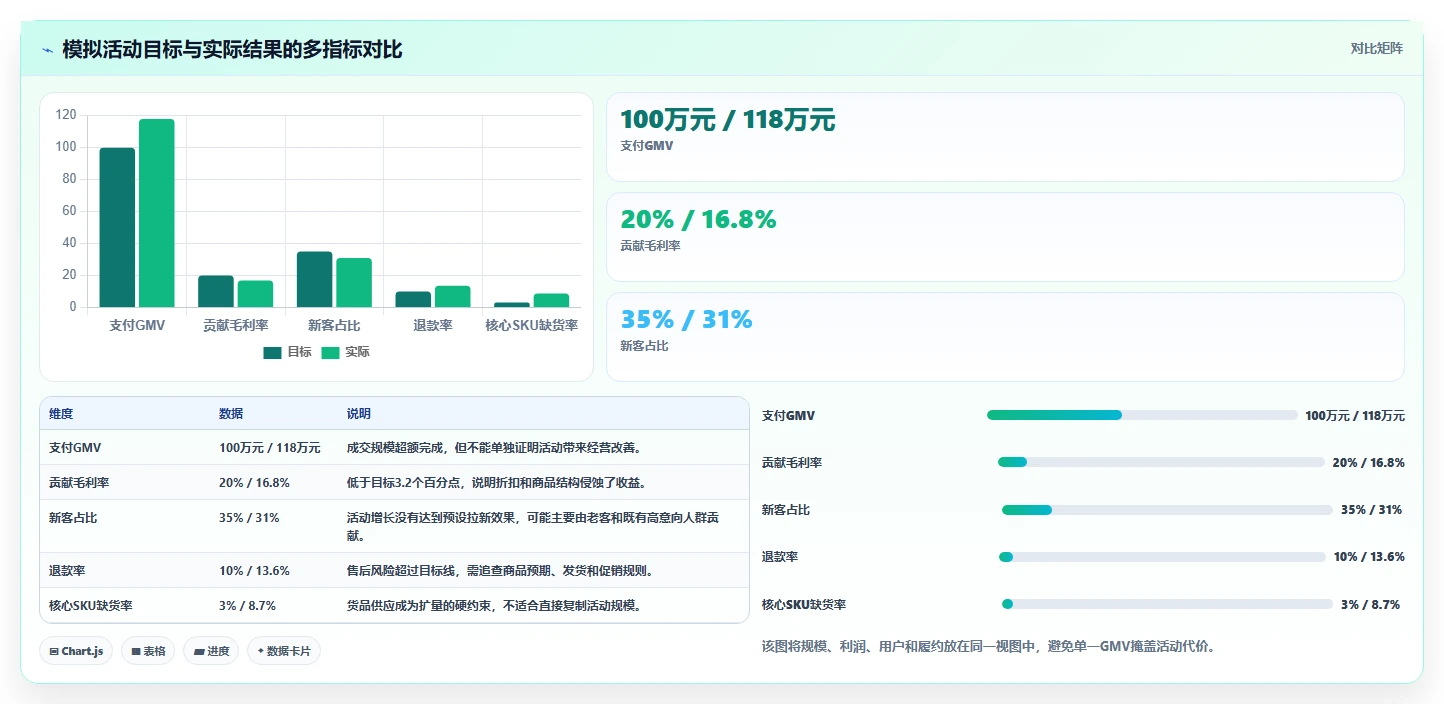Click the 支付GMV actual bar in chart
This screenshot has height=704, width=1444.
coord(156,213)
